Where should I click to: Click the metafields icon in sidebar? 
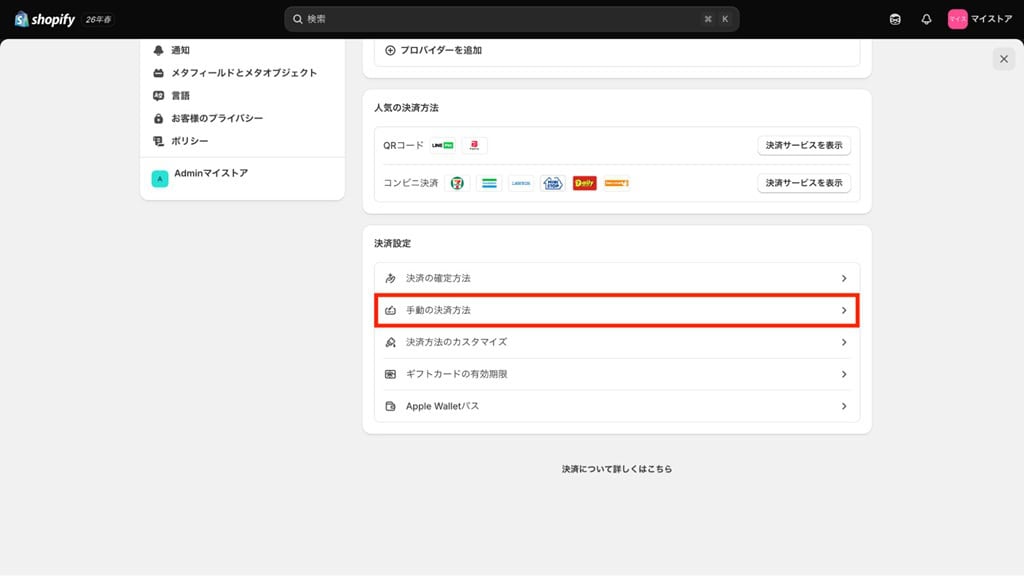[x=158, y=72]
